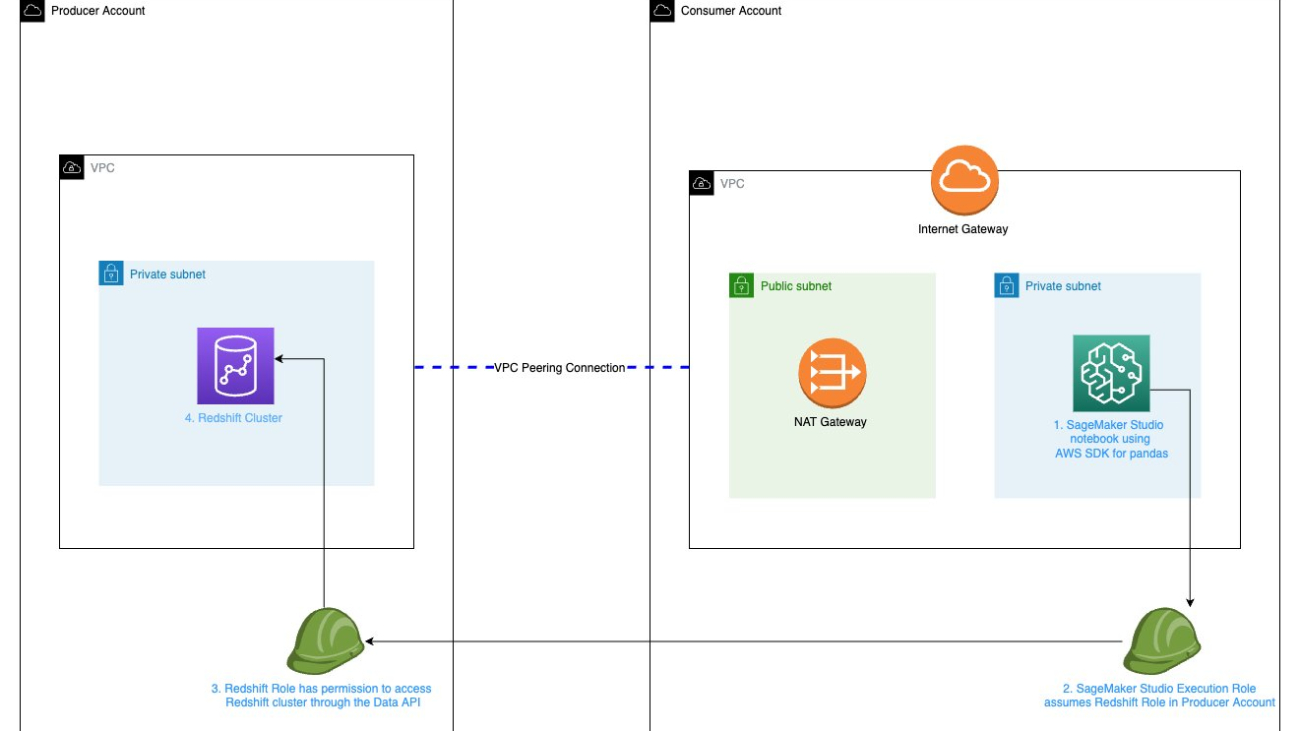Select the NAT Gateway icon
Viewport: 1300px width, 731px height.
(832, 372)
